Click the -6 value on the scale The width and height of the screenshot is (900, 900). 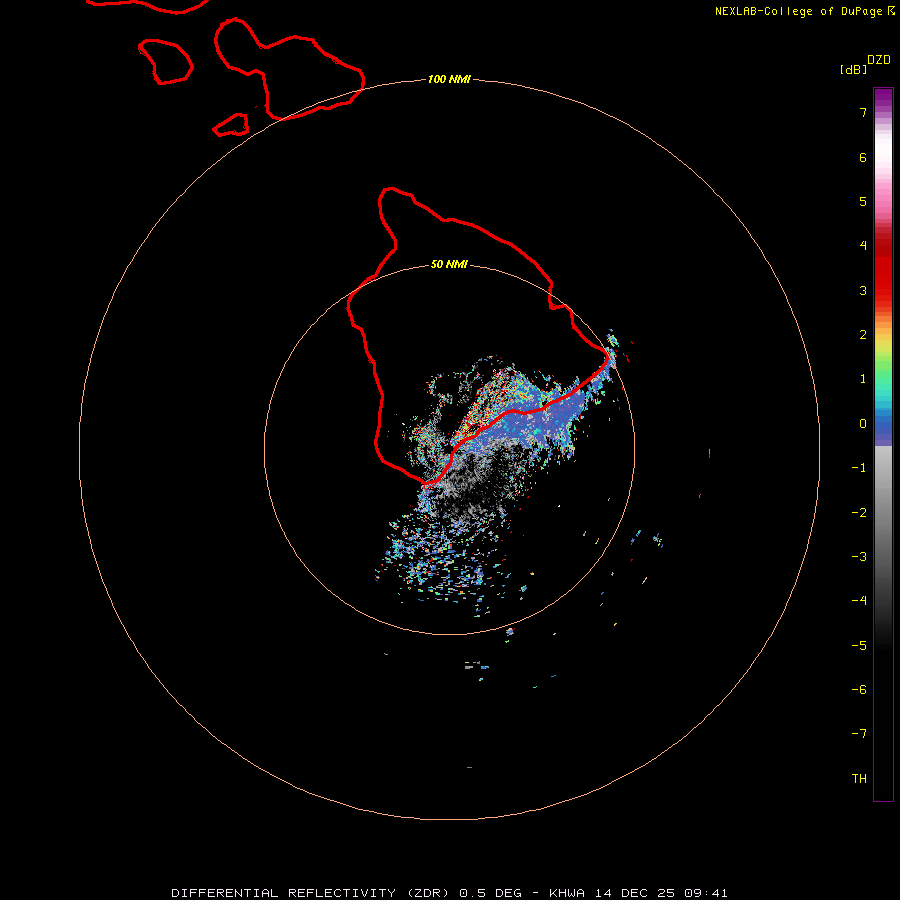[x=859, y=690]
